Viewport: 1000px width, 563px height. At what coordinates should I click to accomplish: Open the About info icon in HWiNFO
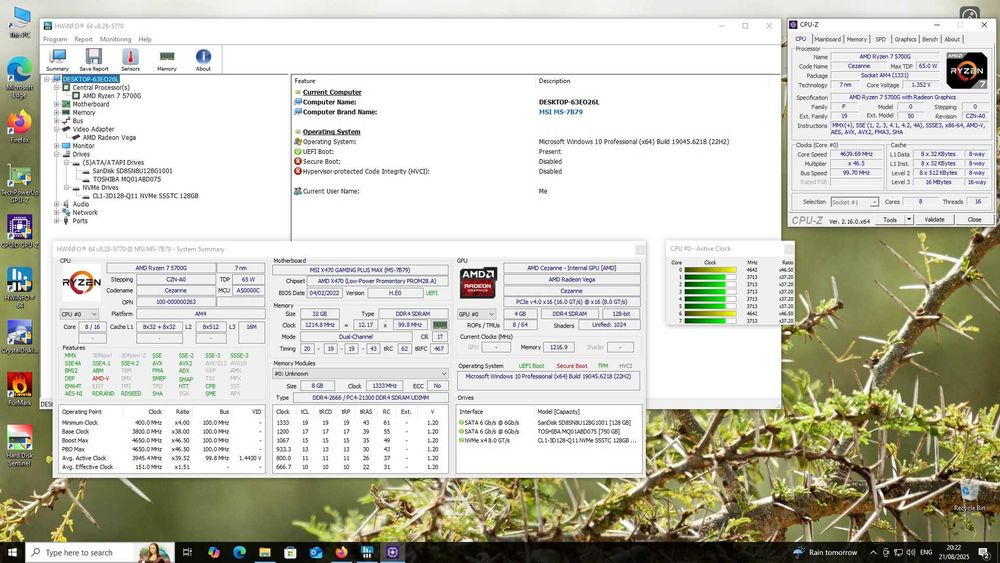pos(203,59)
